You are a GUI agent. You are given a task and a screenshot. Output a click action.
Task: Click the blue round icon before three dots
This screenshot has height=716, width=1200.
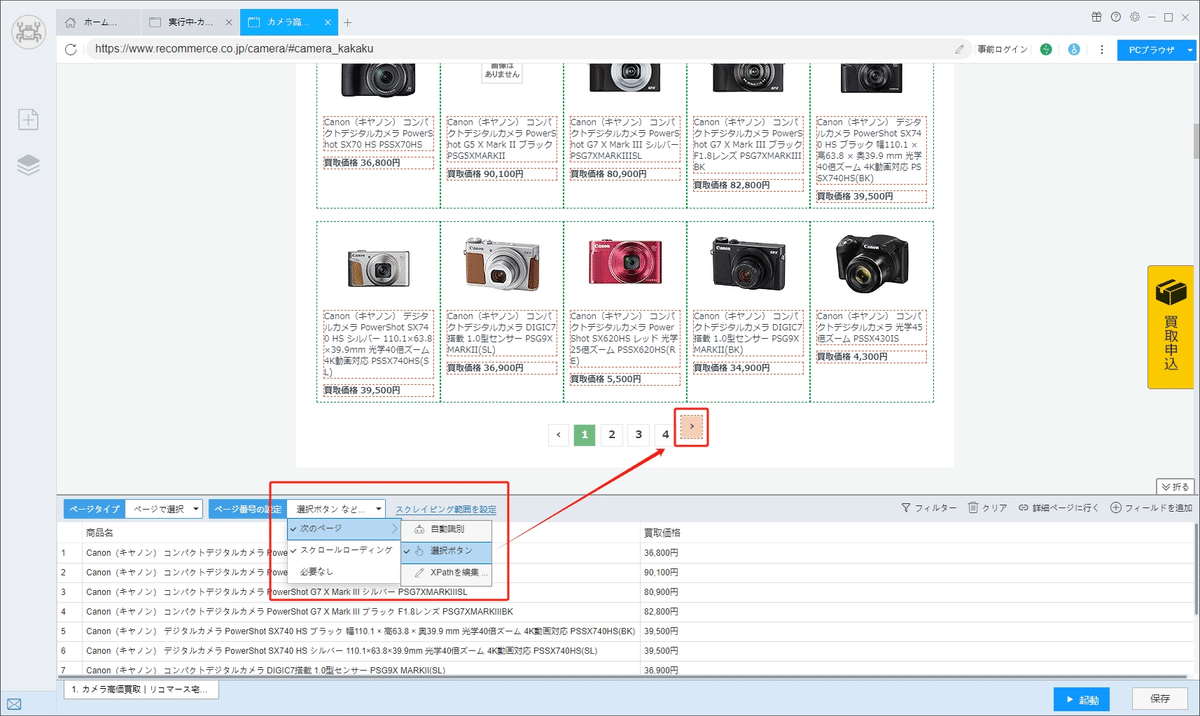[x=1074, y=49]
